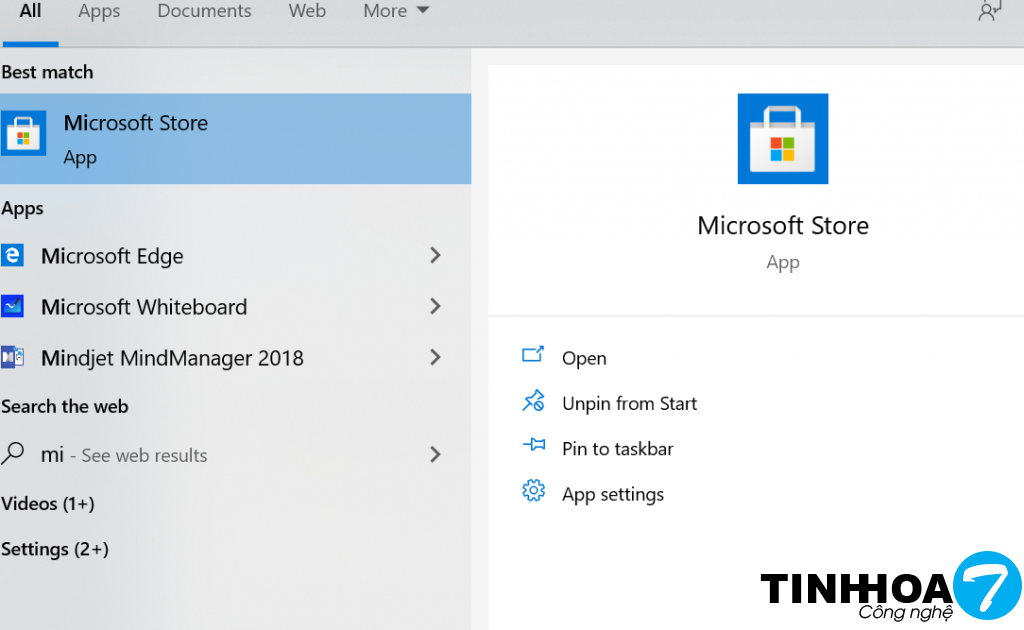Open the More filter dropdown

[x=396, y=11]
